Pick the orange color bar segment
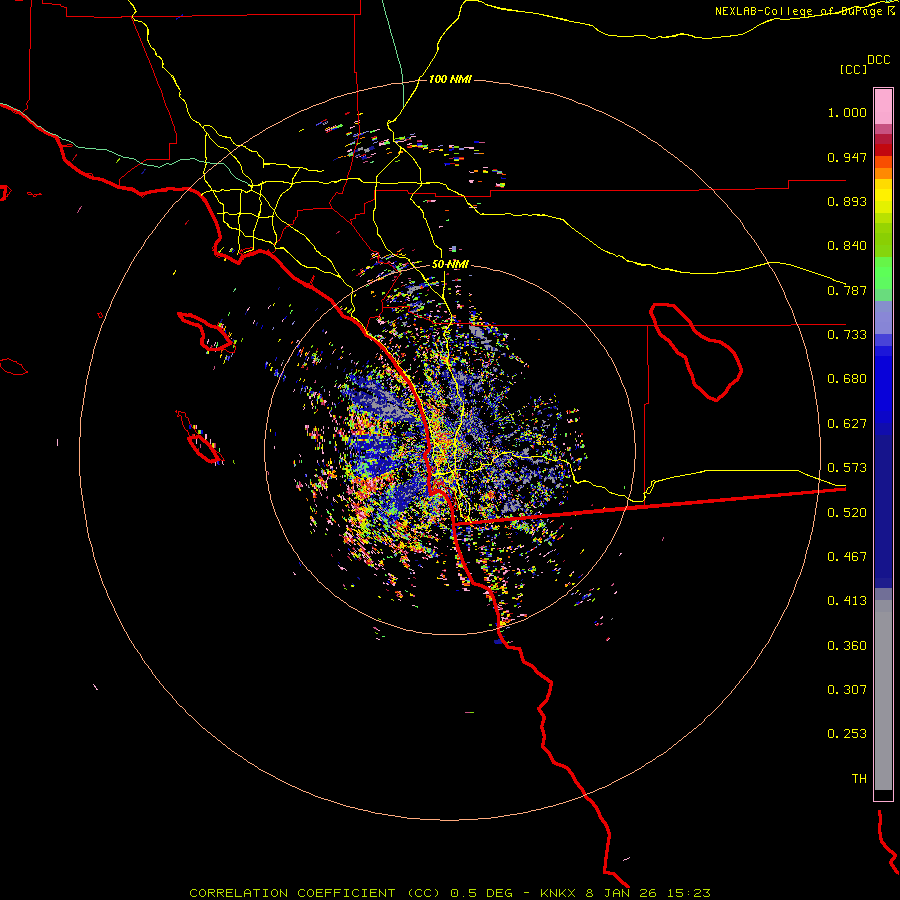900x900 pixels. 883,173
